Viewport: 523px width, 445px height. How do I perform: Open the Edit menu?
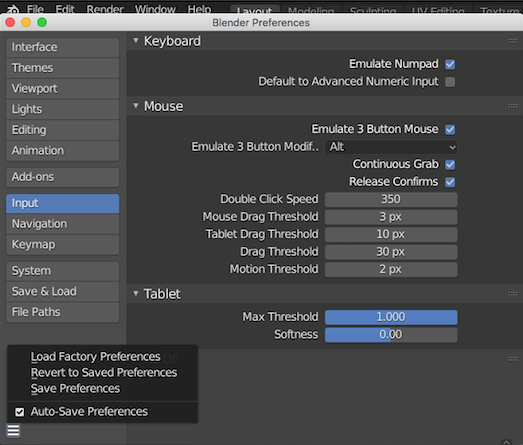pos(65,9)
